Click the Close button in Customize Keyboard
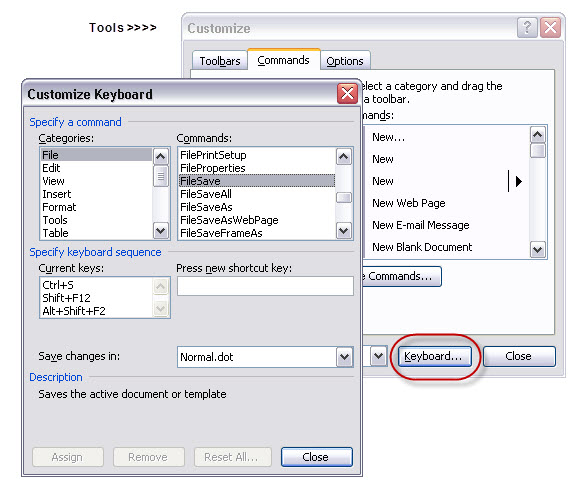Image resolution: width=588 pixels, height=494 pixels. [x=316, y=457]
